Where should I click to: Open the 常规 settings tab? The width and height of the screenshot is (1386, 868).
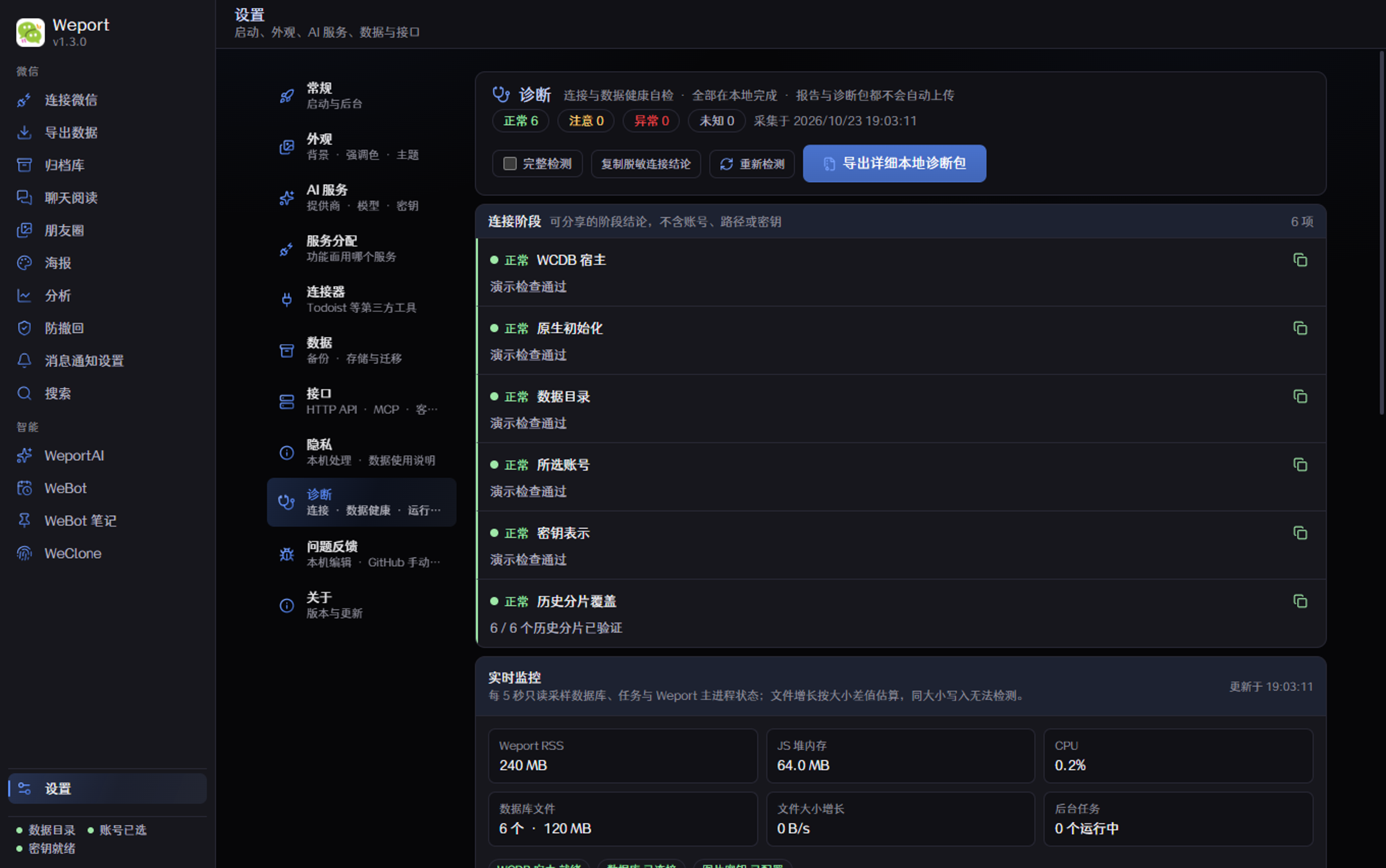[362, 96]
